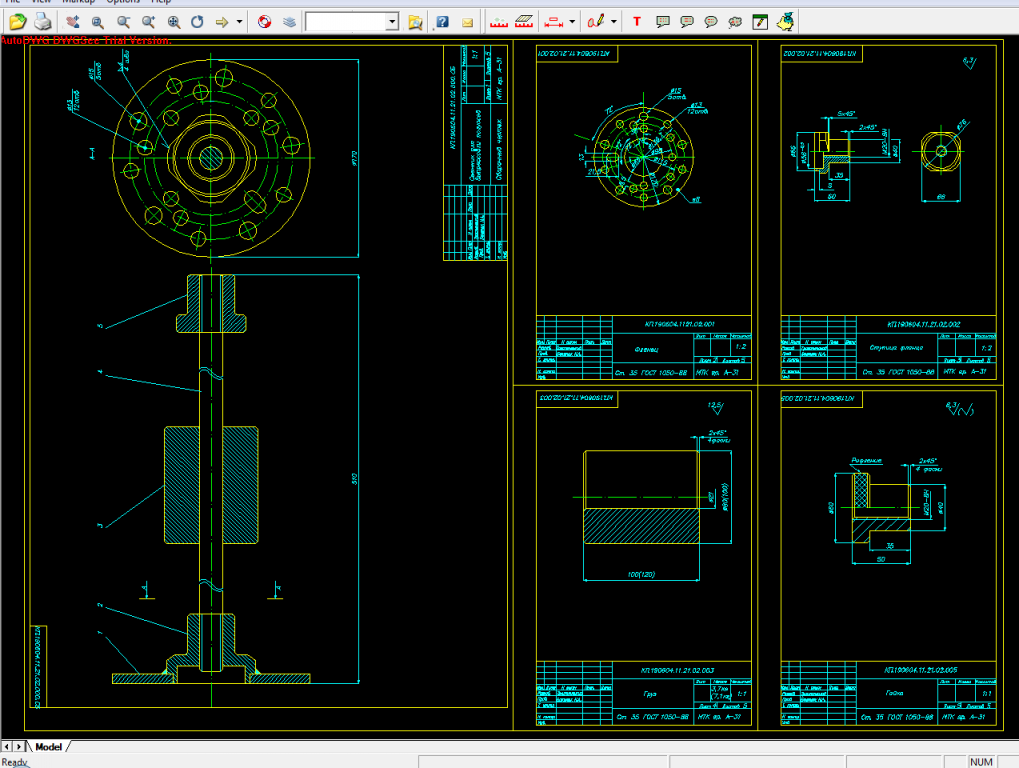The image size is (1019, 768).
Task: Select the measure distance ruler tool
Action: pos(498,21)
